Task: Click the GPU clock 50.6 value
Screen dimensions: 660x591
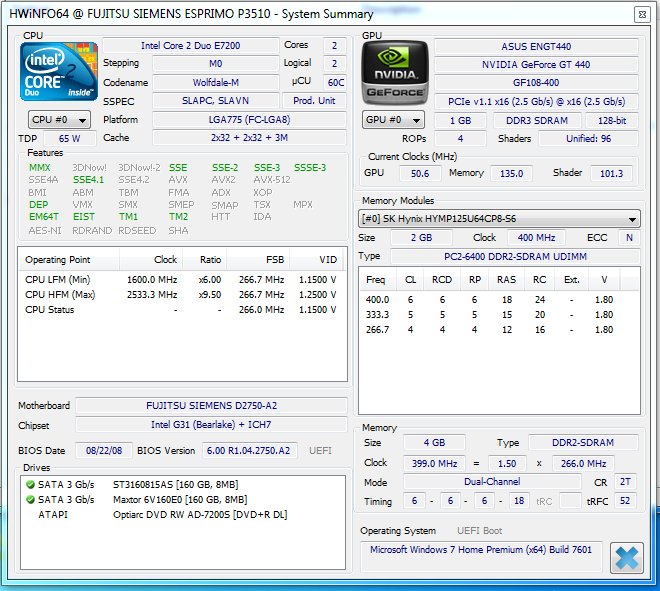Action: (x=420, y=173)
